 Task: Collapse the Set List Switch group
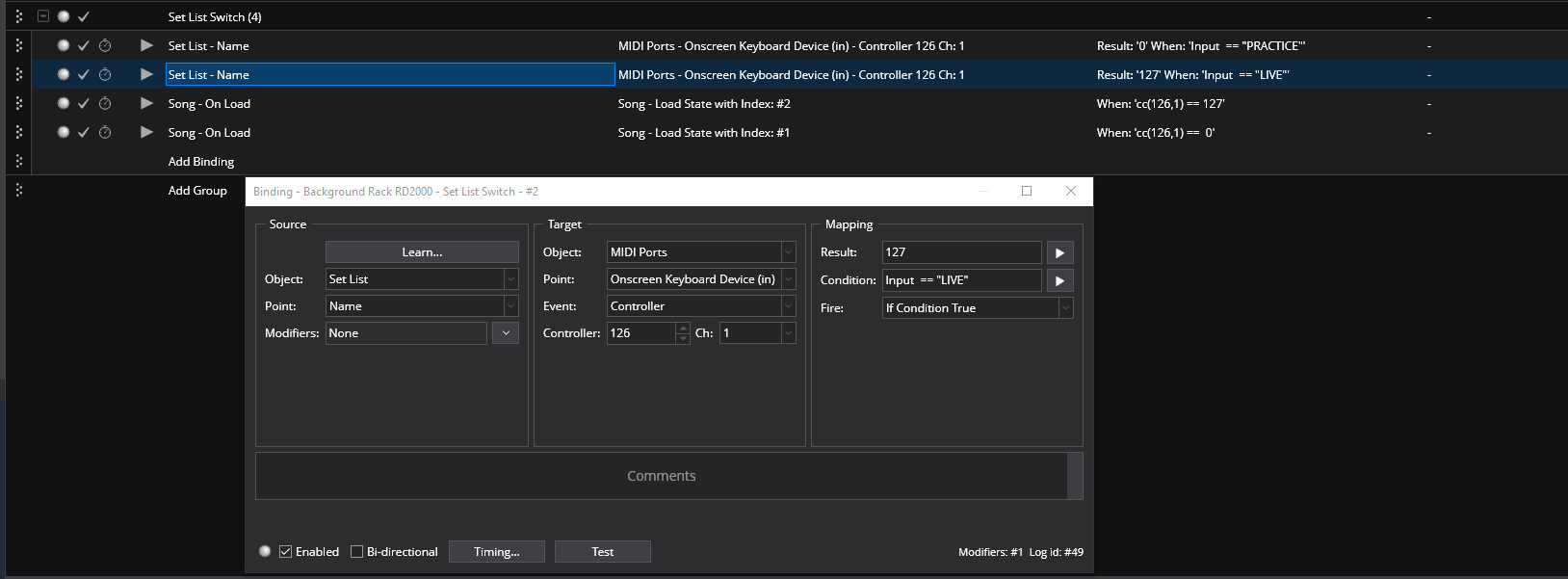coord(43,16)
